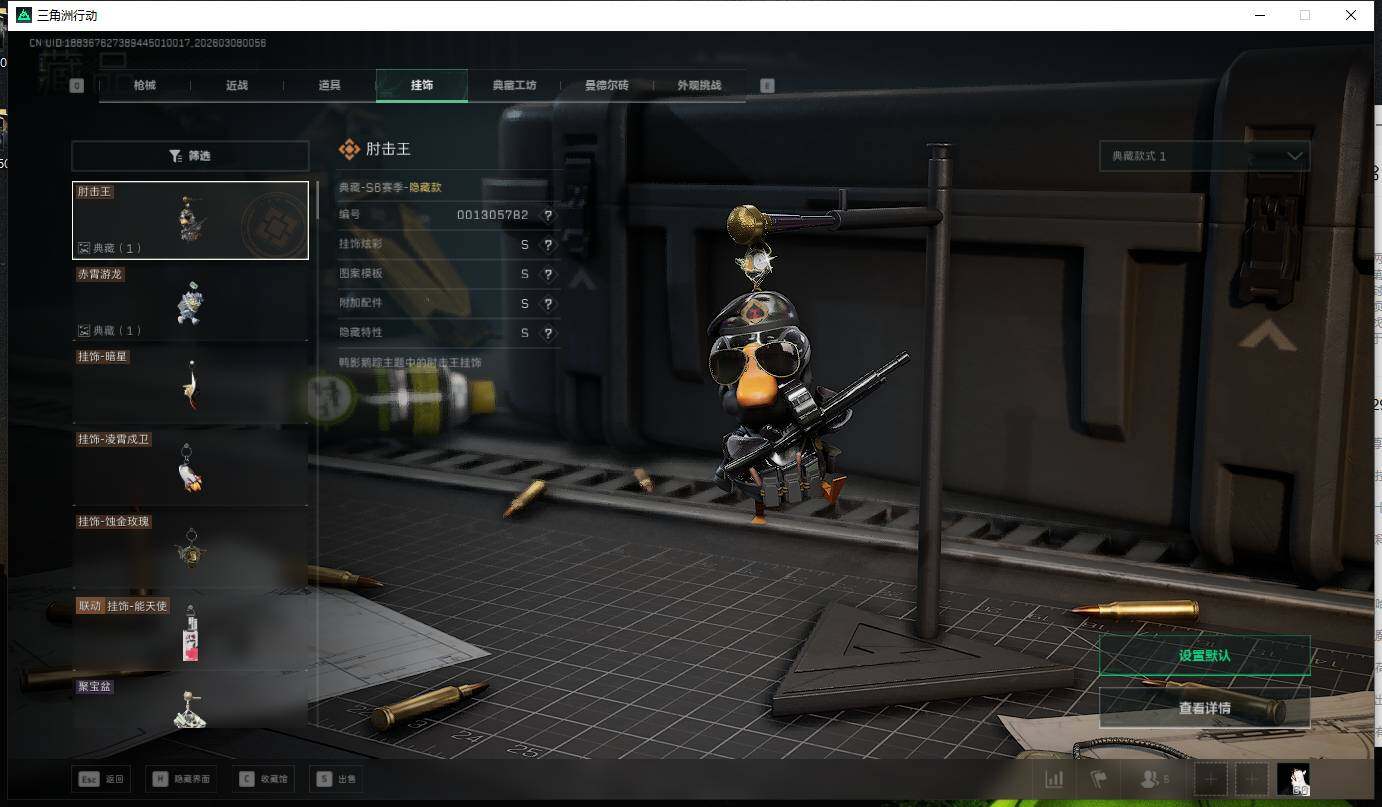Open the friends icon showing 5
The image size is (1382, 807).
(x=1154, y=779)
